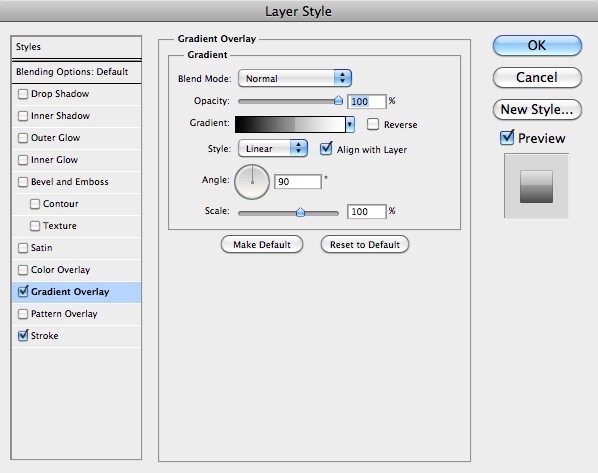Image resolution: width=598 pixels, height=473 pixels.
Task: Click the OK button
Action: [x=537, y=45]
